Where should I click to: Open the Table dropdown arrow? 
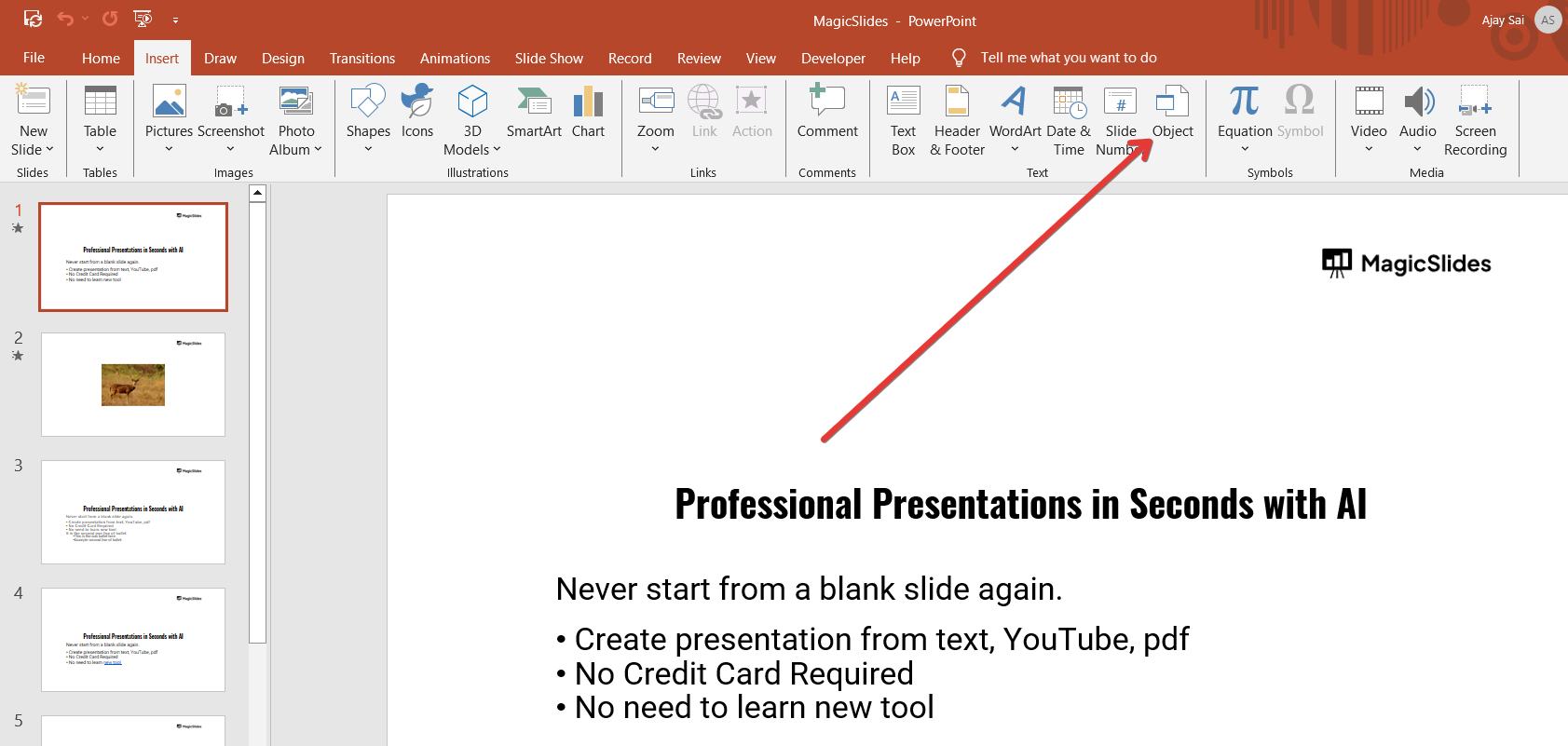click(100, 149)
